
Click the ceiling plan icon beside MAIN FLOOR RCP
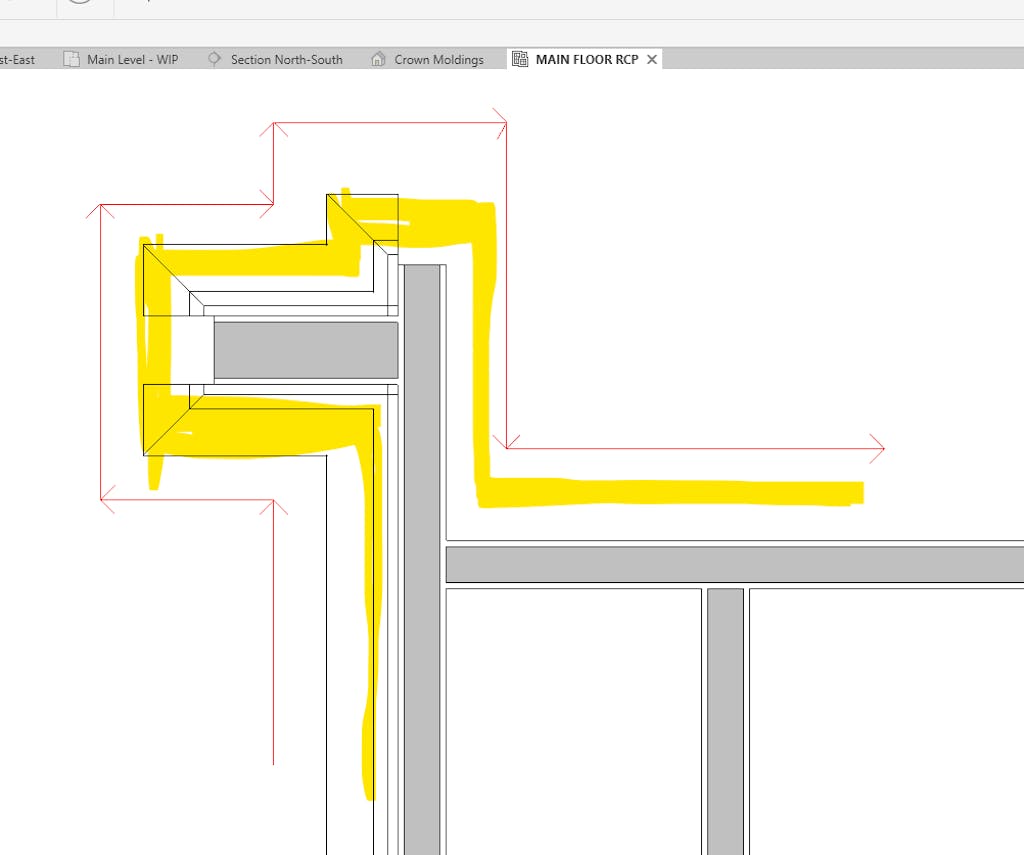point(520,60)
